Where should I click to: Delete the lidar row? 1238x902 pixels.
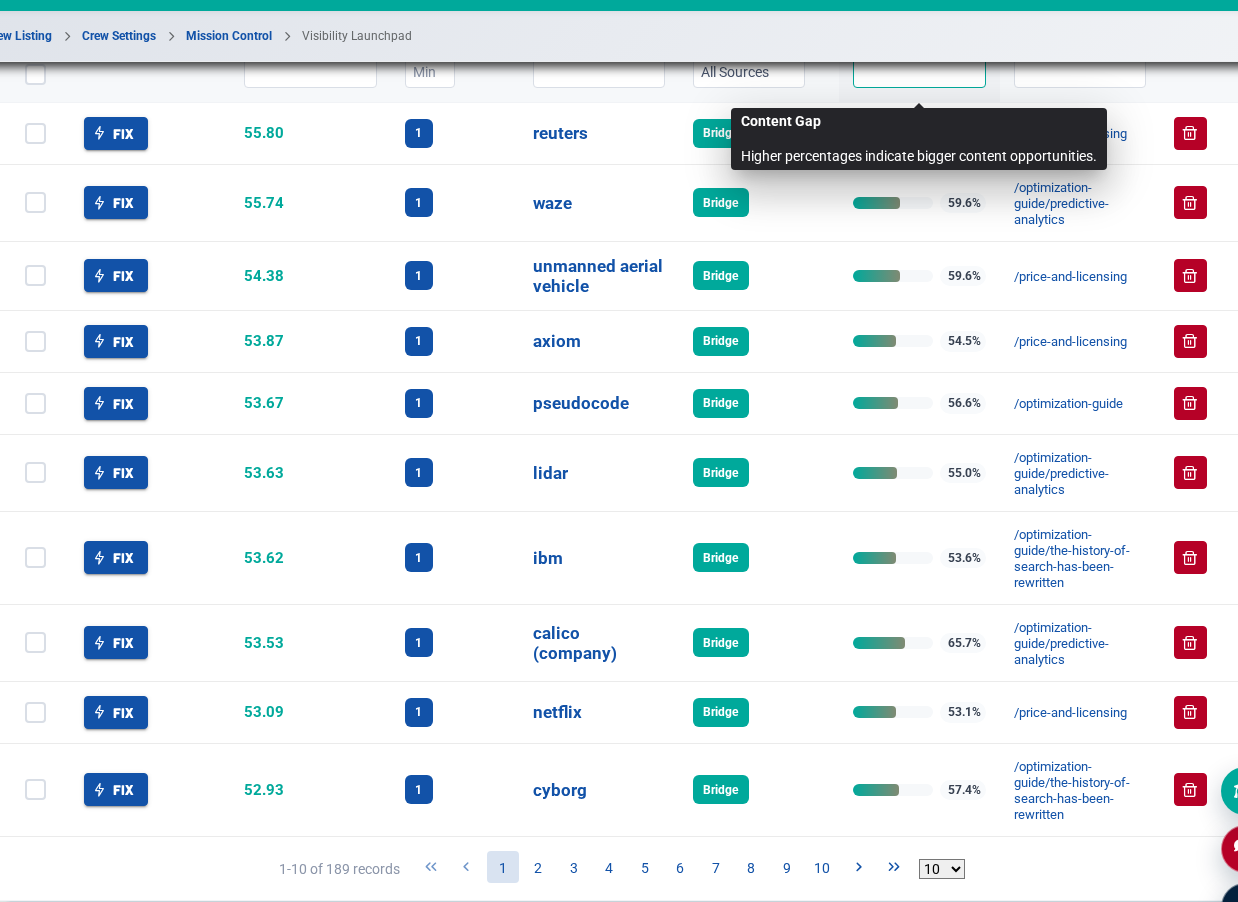coord(1190,473)
